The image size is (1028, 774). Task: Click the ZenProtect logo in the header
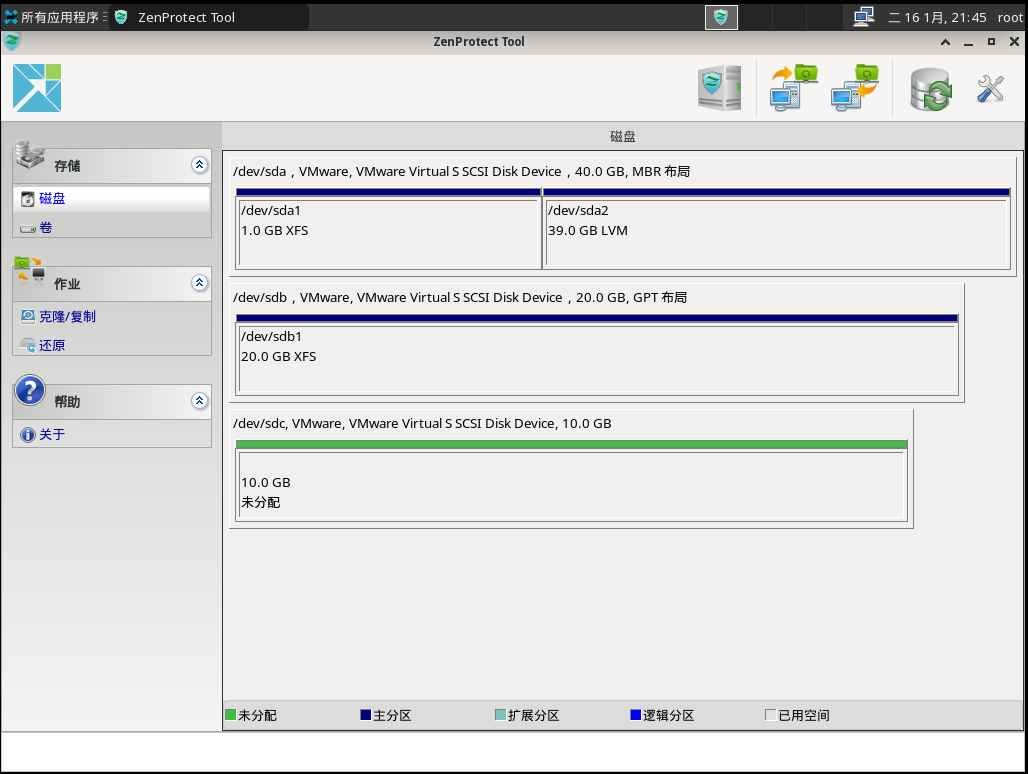click(37, 88)
